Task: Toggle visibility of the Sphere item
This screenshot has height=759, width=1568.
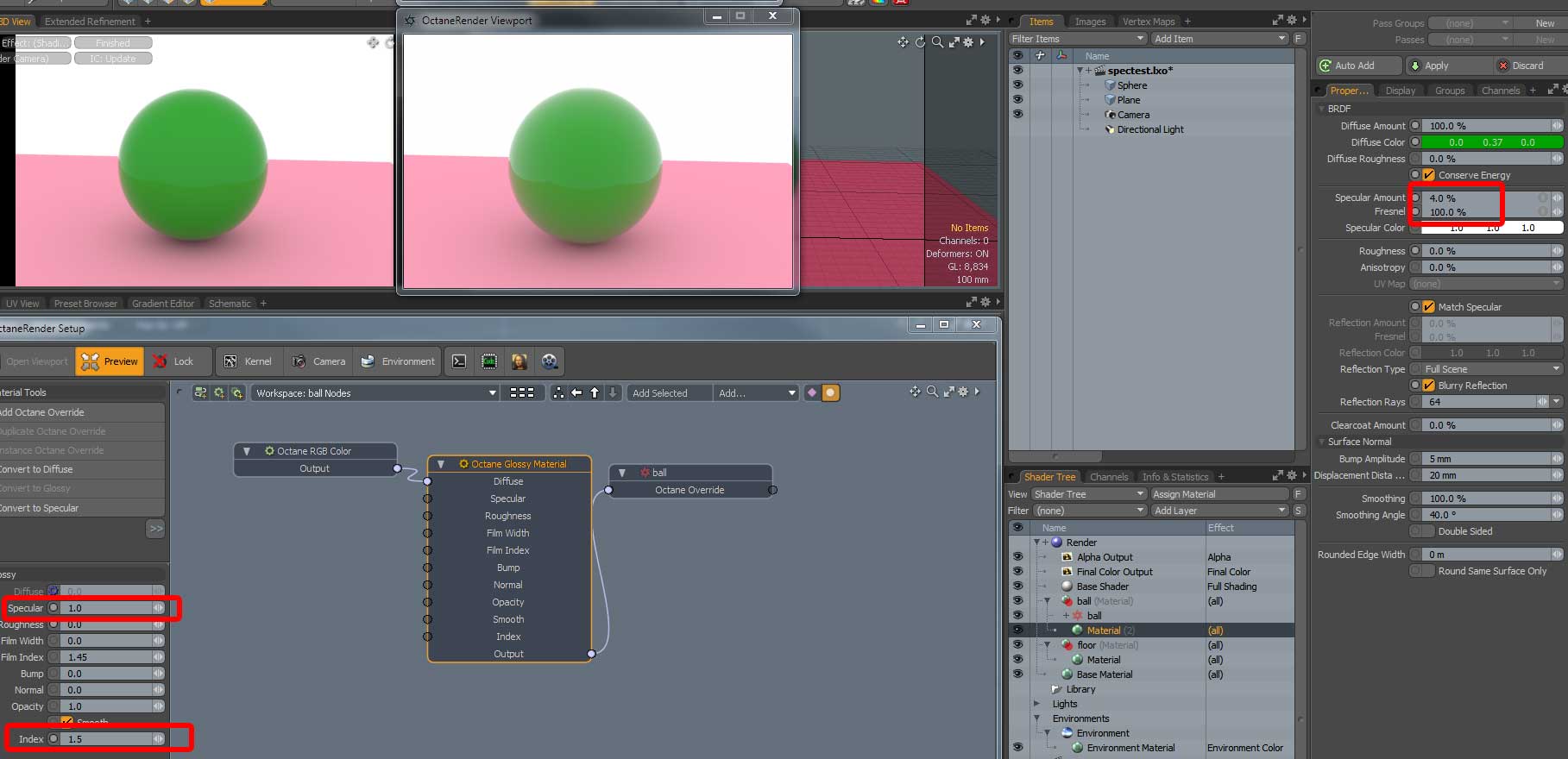Action: (x=1018, y=85)
